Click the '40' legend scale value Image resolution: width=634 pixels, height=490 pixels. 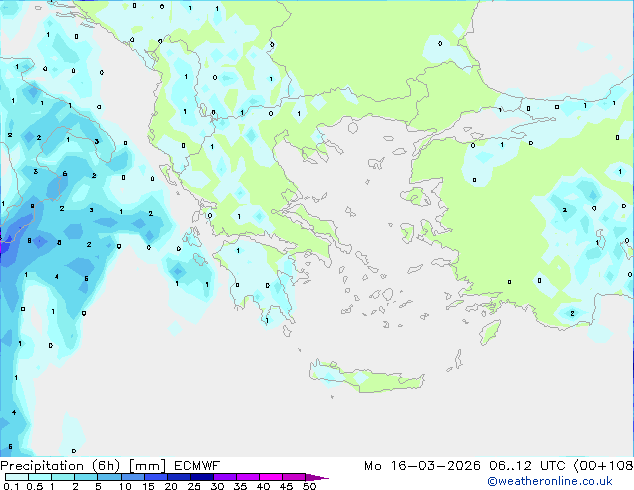[x=263, y=486]
